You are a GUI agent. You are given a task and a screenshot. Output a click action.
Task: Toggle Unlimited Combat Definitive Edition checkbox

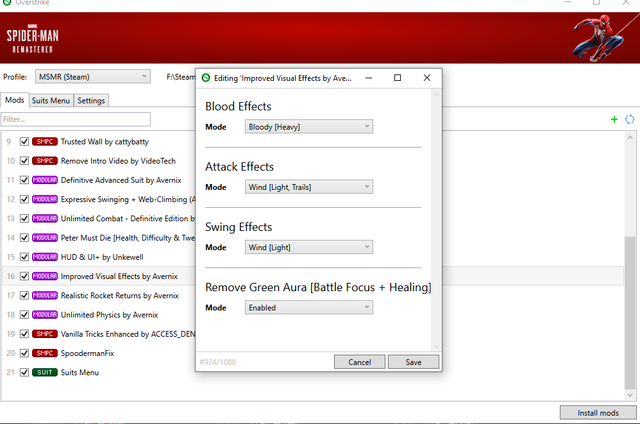24,218
